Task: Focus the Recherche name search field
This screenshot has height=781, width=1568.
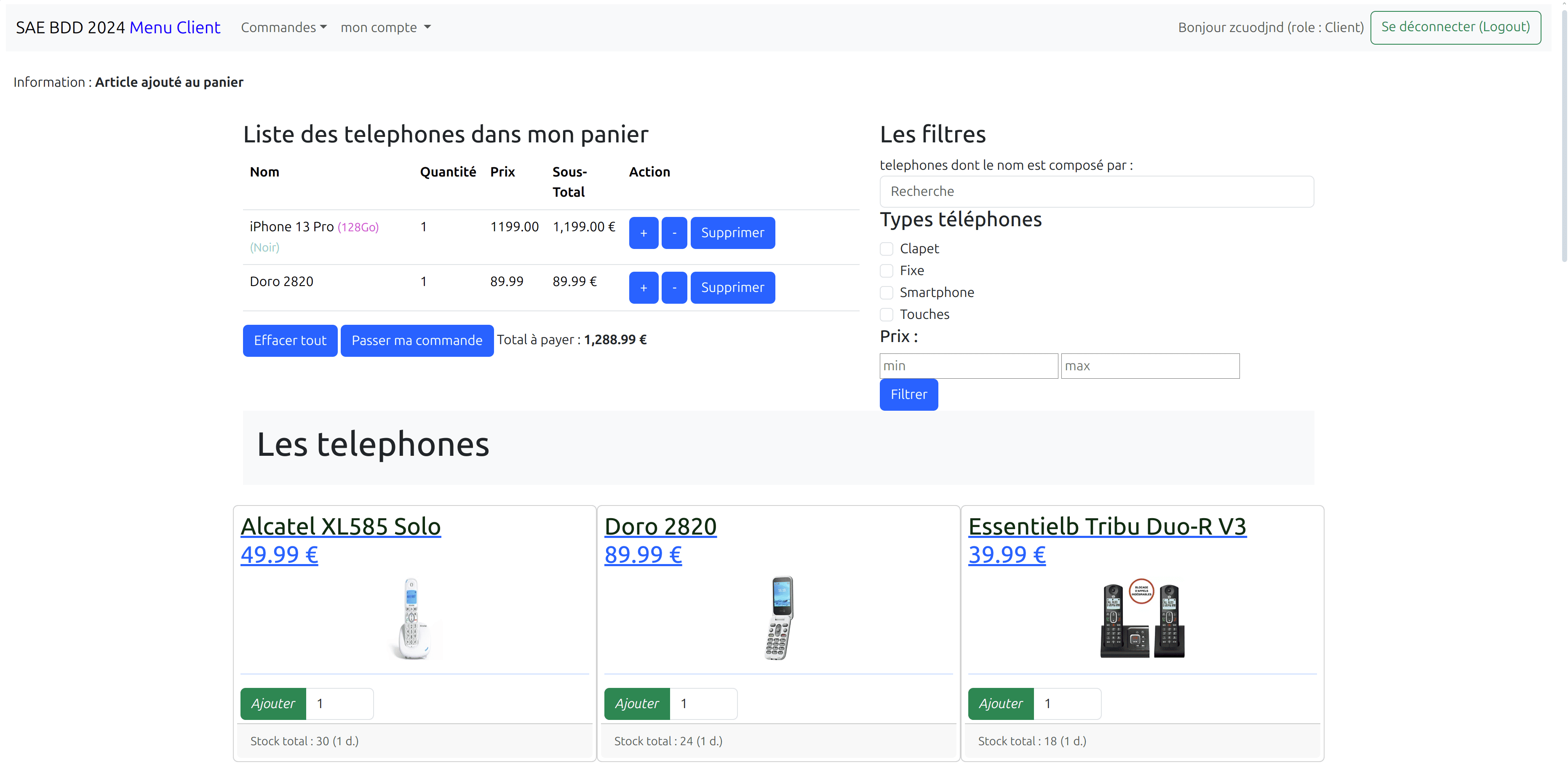Action: click(x=1095, y=191)
